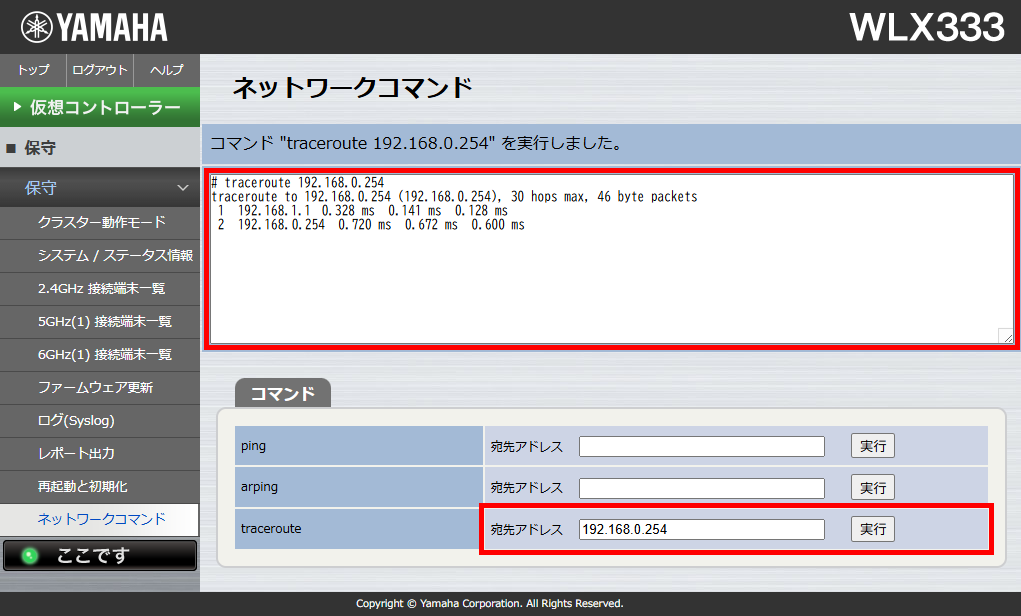The height and width of the screenshot is (616, 1021).
Task: Click the Yamaha logo
Action: pyautogui.click(x=94, y=27)
